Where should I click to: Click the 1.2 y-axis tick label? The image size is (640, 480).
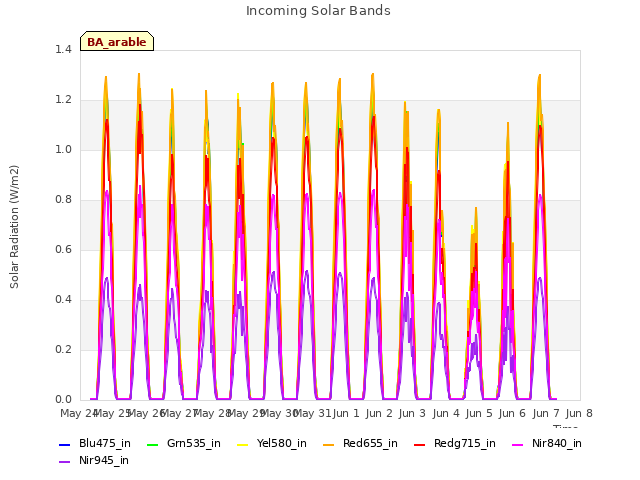[63, 100]
